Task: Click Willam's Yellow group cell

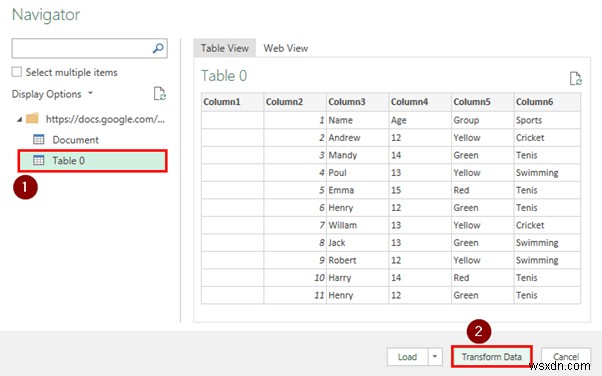Action: pyautogui.click(x=483, y=225)
